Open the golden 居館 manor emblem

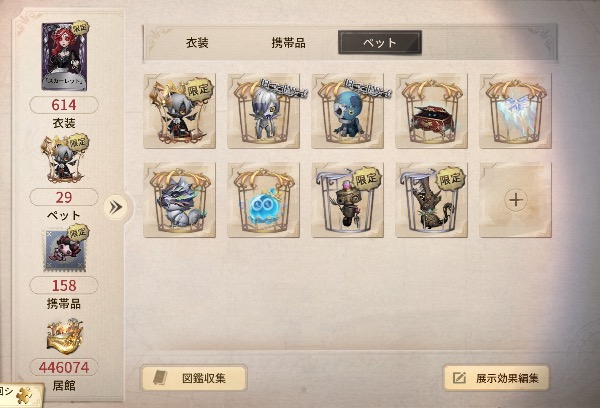(65, 337)
